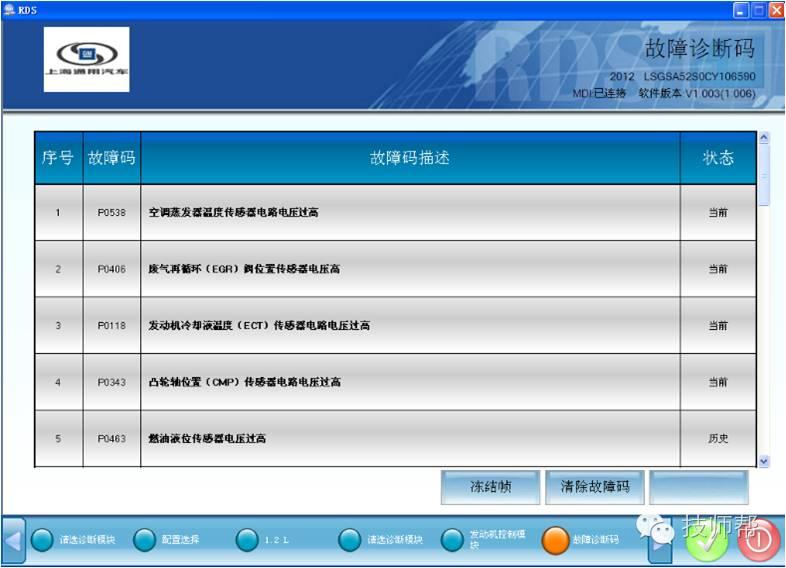786x568 pixels.
Task: Close the RDS window
Action: point(776,10)
